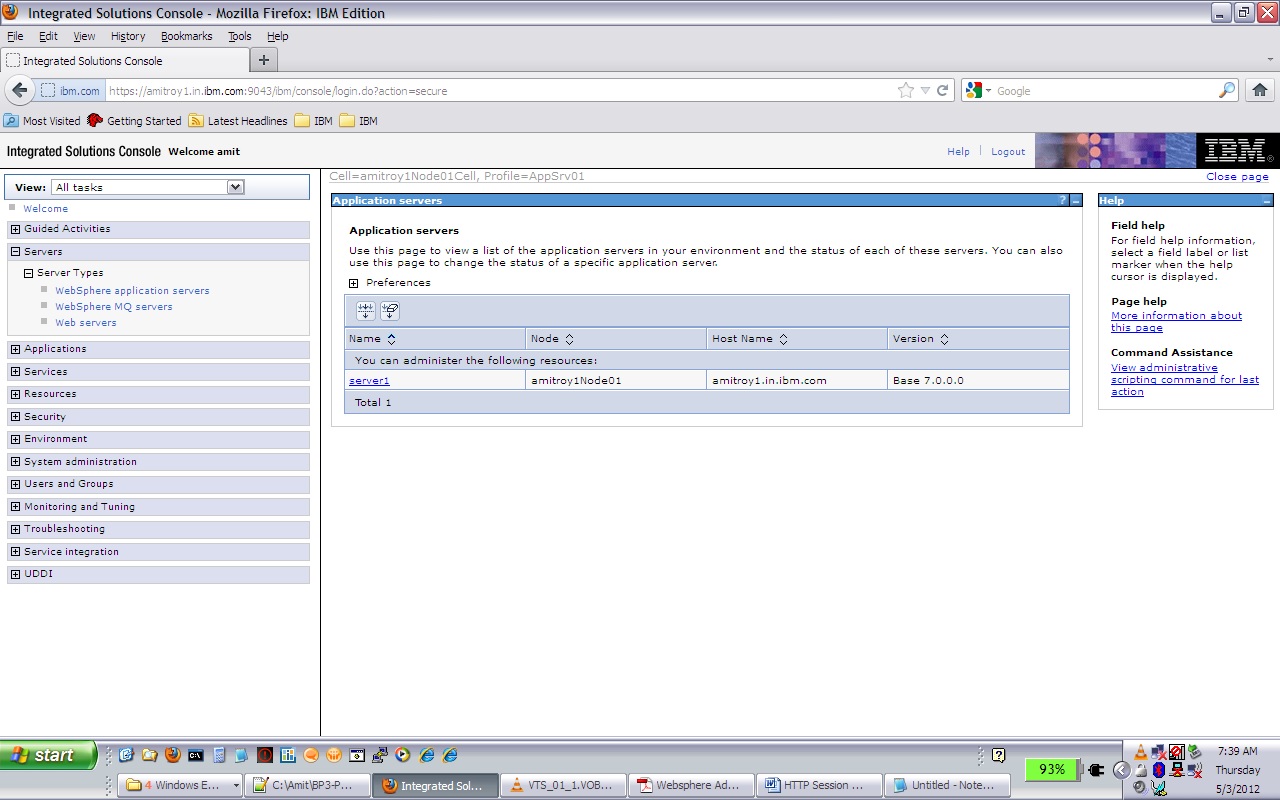Minimize the Application servers portlet
Viewport: 1280px width, 800px height.
(1076, 201)
